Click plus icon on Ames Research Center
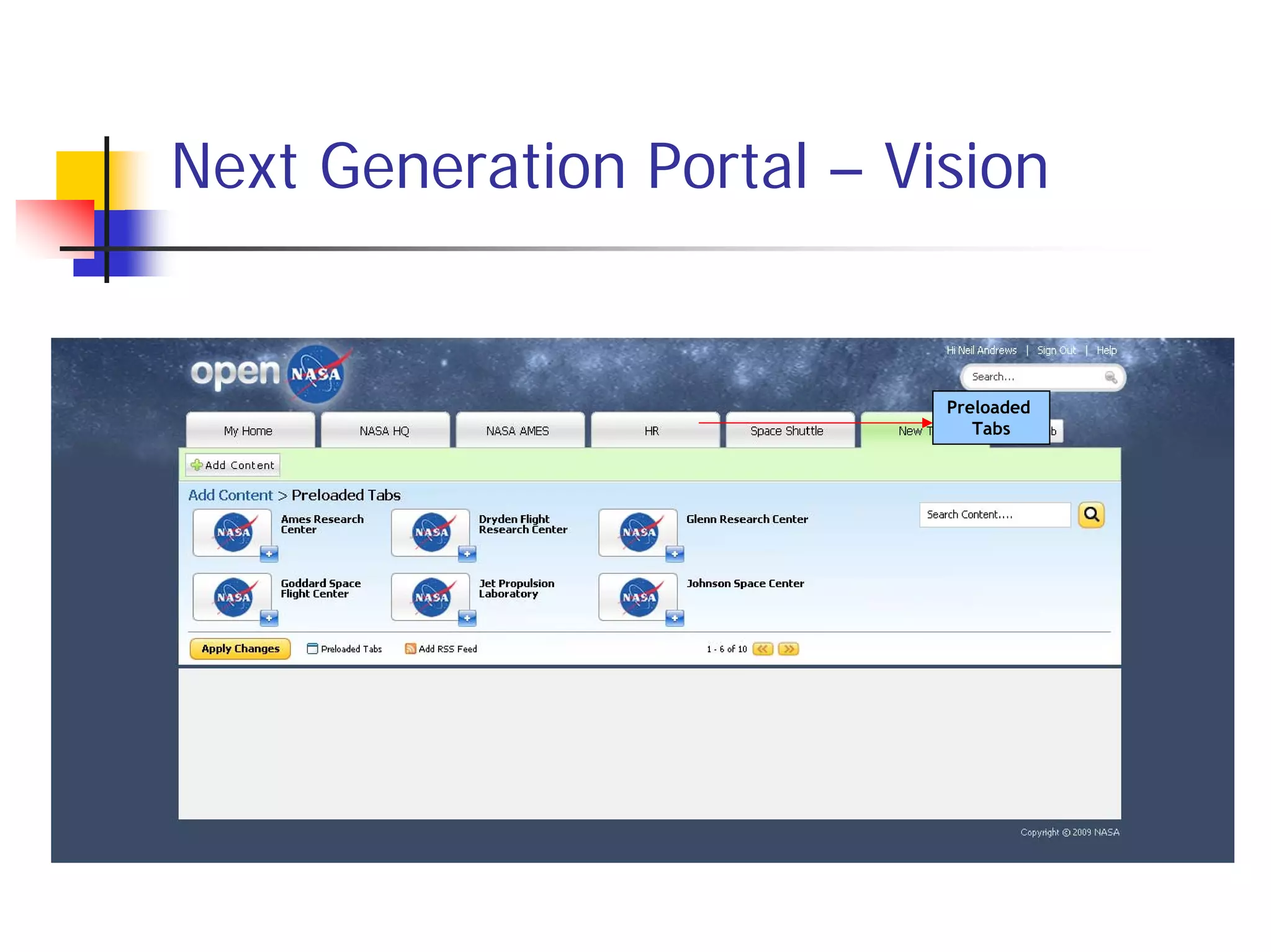 pos(269,553)
